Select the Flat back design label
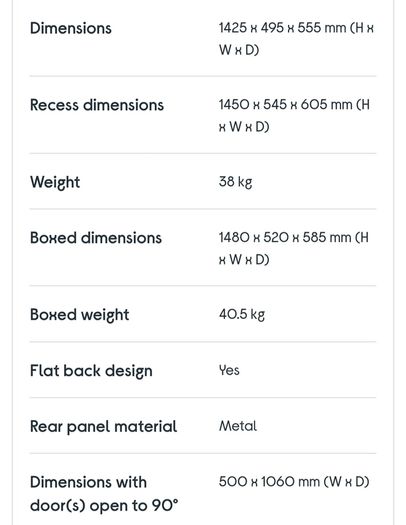The height and width of the screenshot is (525, 406). pos(91,371)
